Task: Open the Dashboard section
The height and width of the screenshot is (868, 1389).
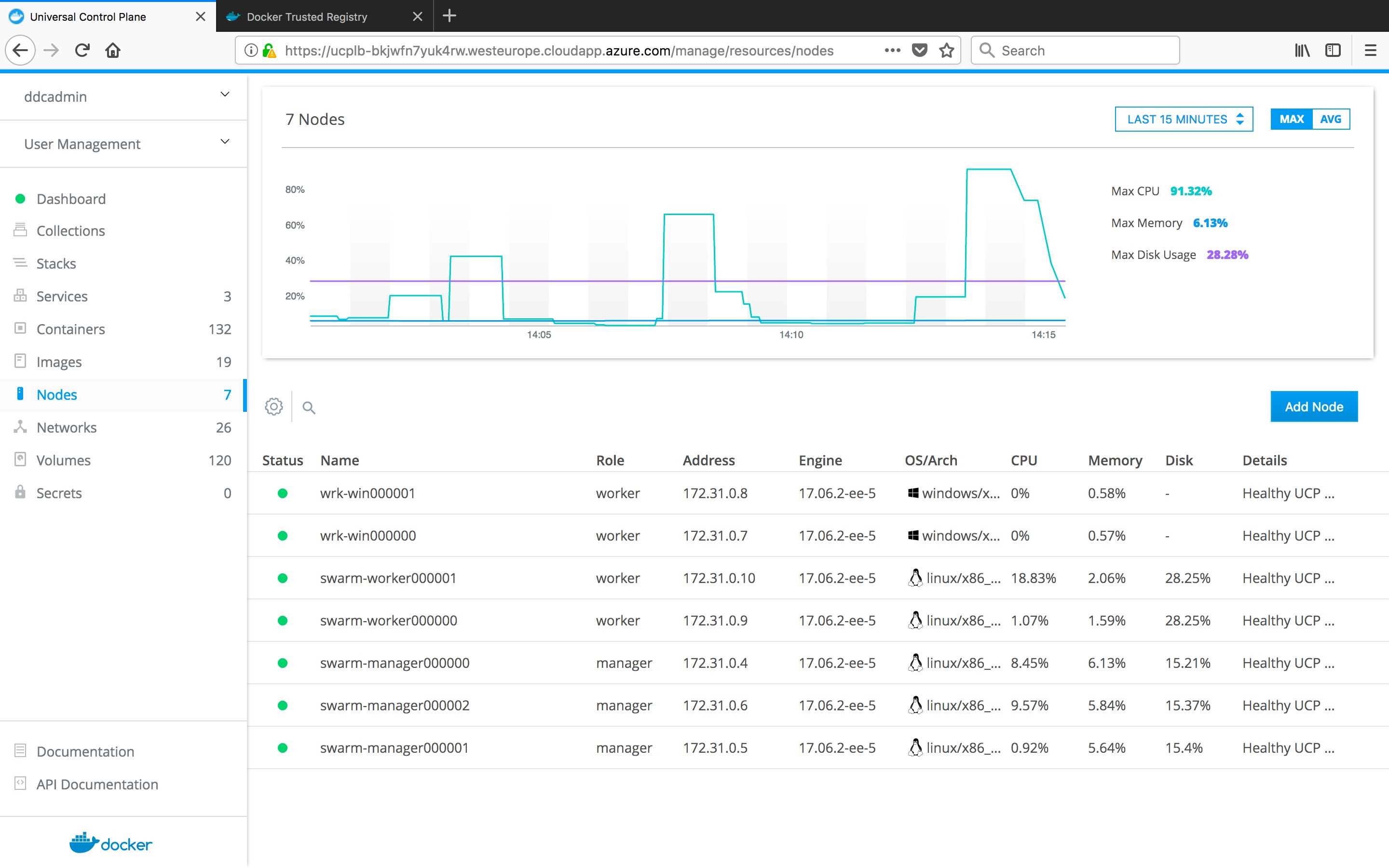Action: pyautogui.click(x=71, y=199)
